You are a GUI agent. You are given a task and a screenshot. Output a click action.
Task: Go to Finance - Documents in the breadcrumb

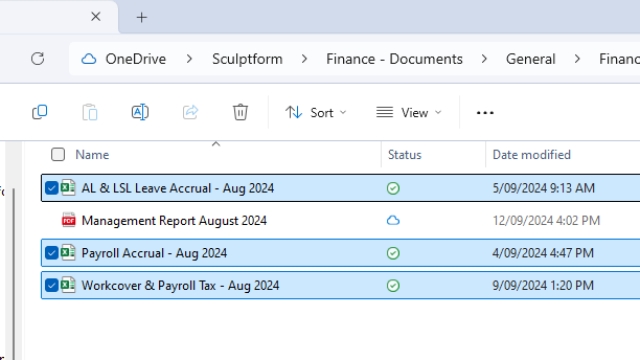click(x=394, y=59)
